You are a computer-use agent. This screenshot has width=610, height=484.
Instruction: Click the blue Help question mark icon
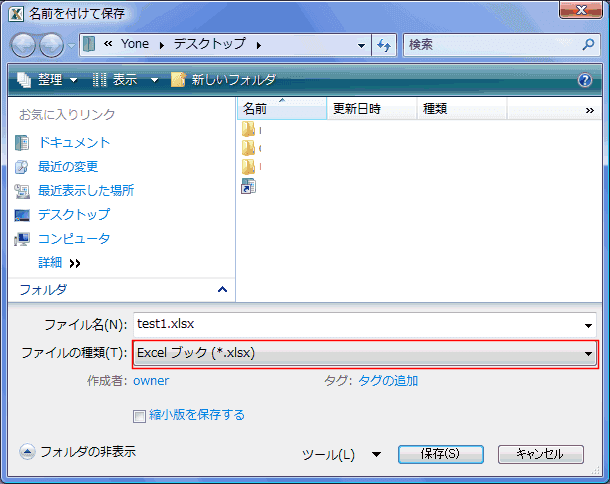click(585, 80)
